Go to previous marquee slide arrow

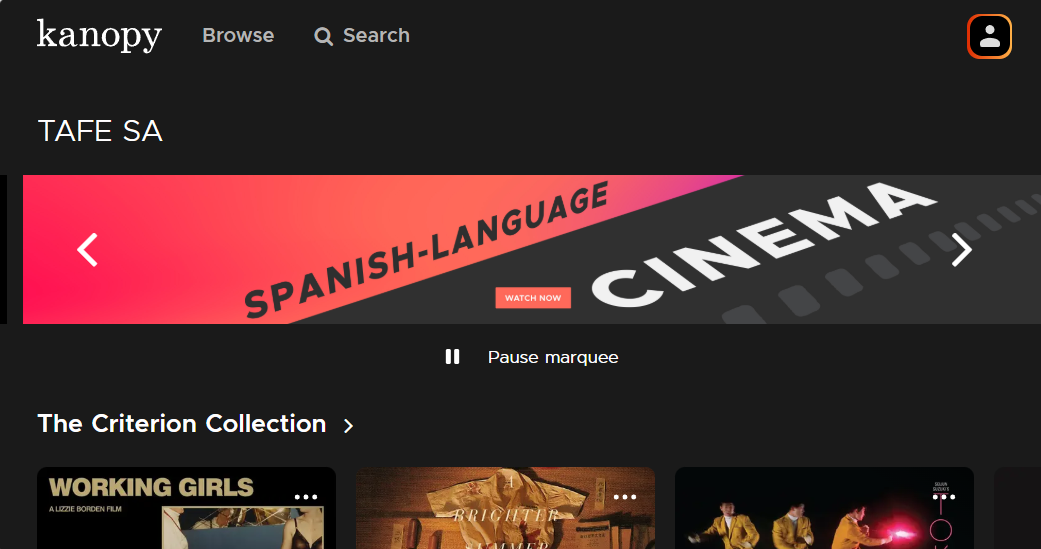87,250
